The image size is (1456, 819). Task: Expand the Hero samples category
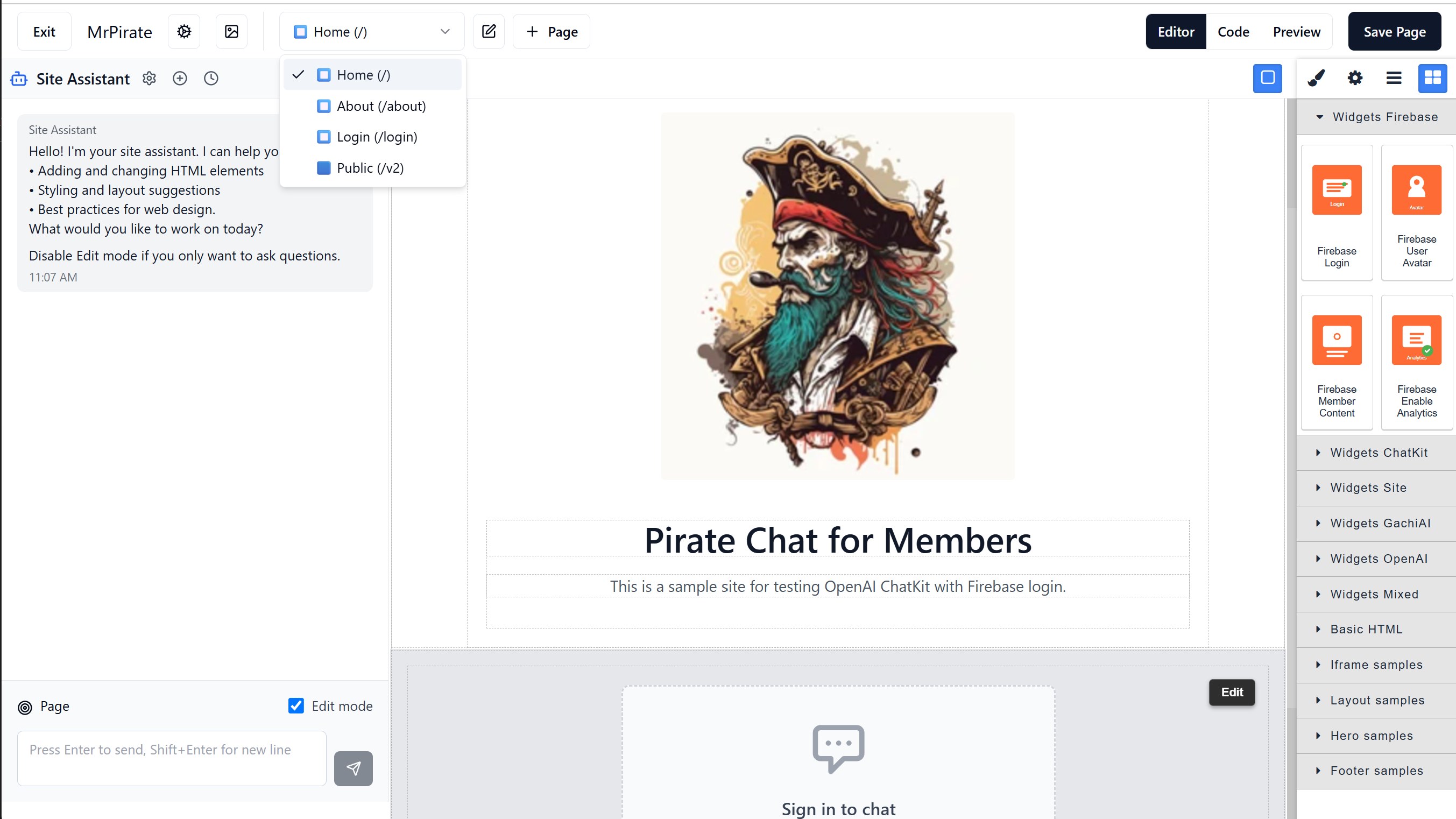(1370, 736)
